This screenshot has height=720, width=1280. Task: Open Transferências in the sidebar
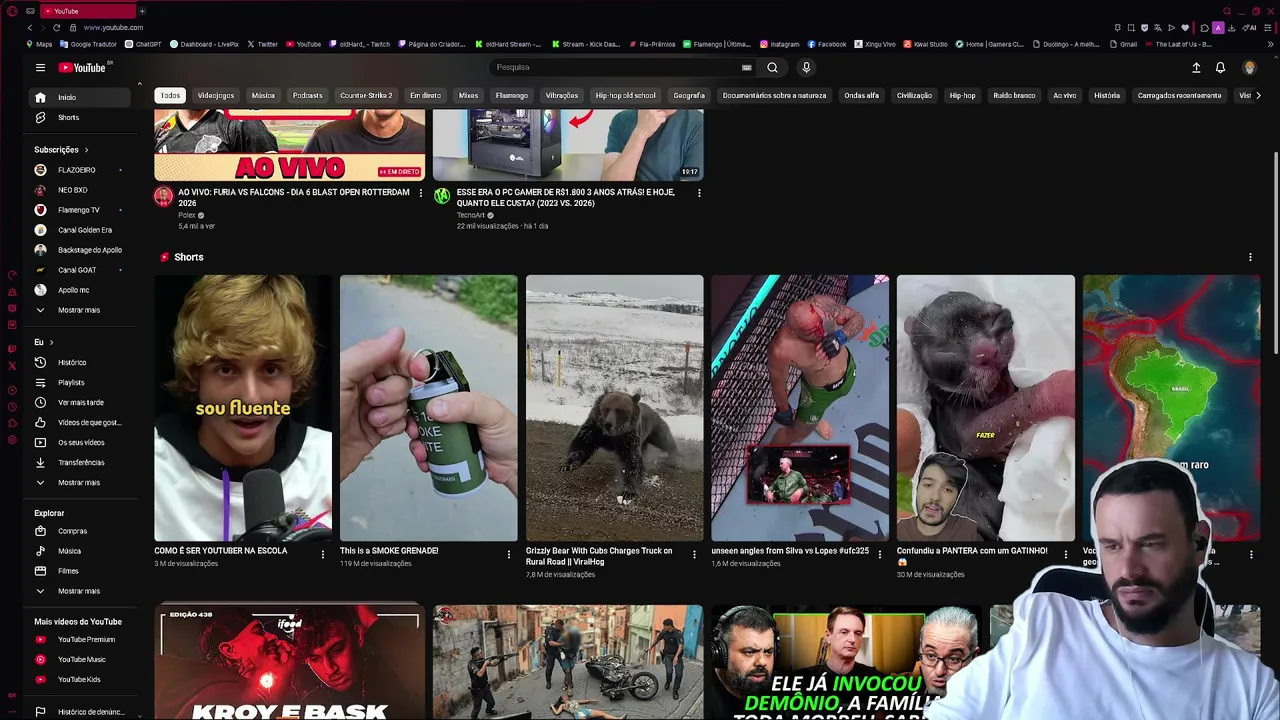tap(80, 462)
